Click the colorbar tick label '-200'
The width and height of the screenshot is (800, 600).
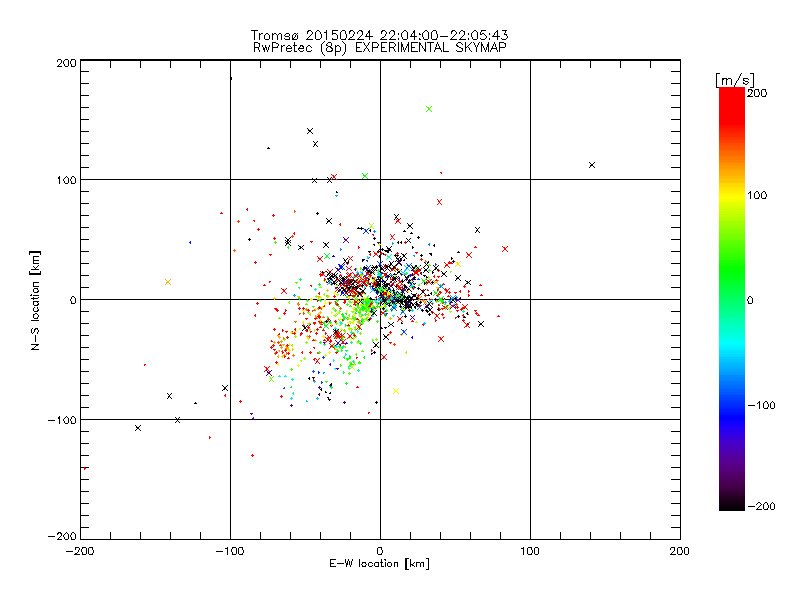tap(761, 506)
